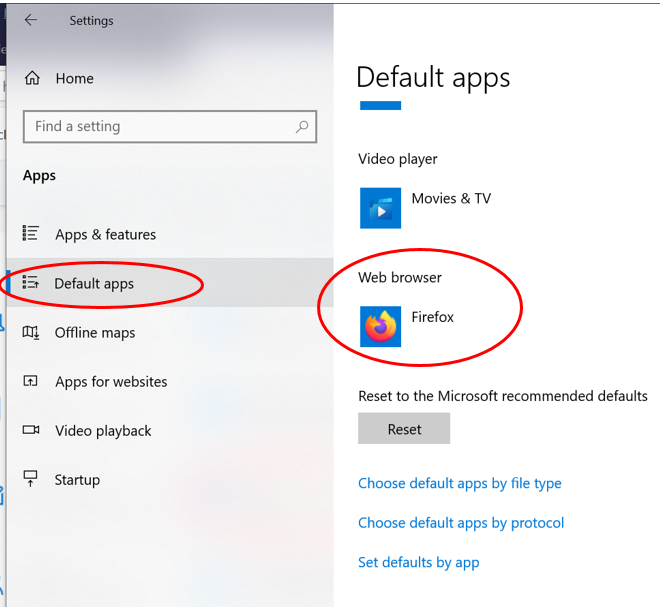This screenshot has width=660, height=607.
Task: Open Offline maps settings
Action: (170, 332)
